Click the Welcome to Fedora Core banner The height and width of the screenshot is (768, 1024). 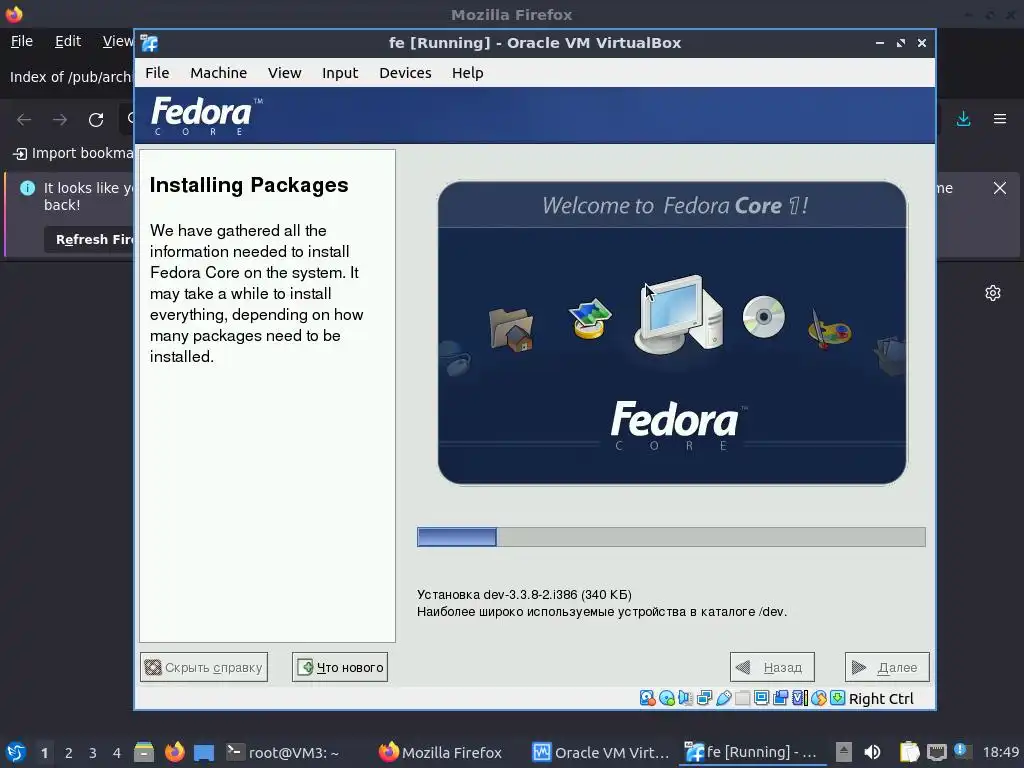[x=672, y=333]
